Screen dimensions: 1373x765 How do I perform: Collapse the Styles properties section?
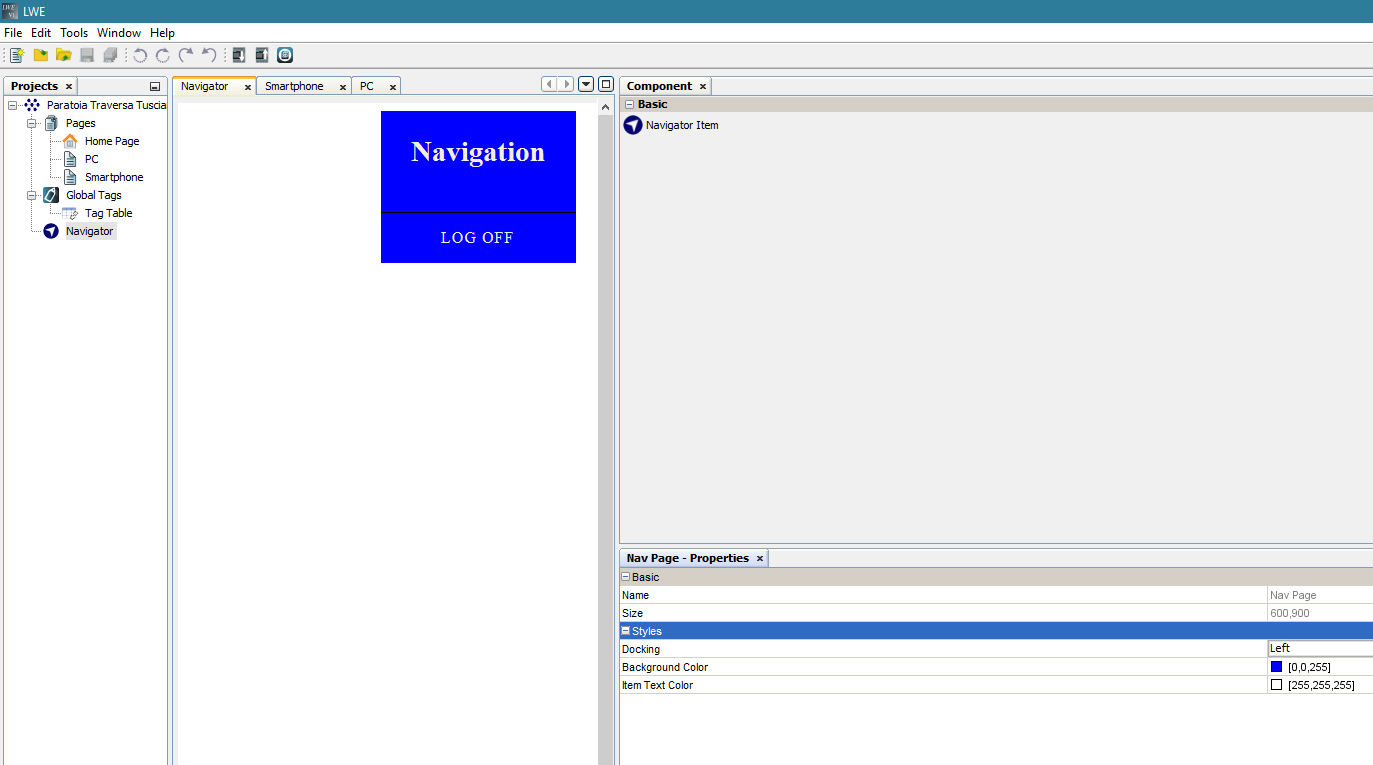click(x=626, y=631)
